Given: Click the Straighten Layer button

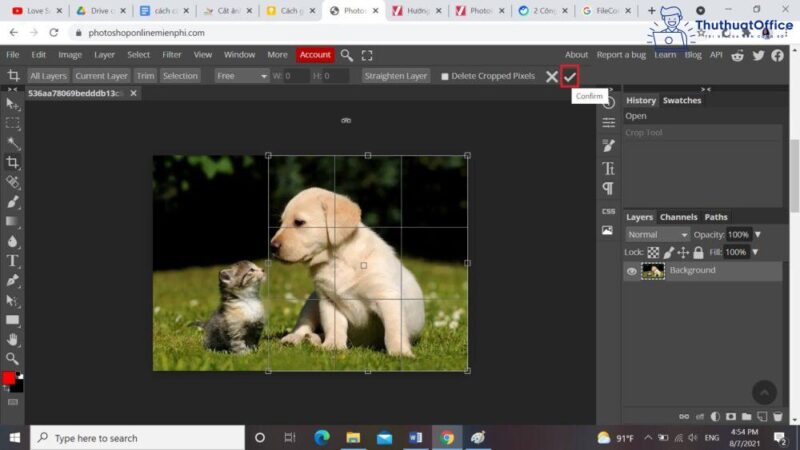Looking at the screenshot, I should coord(395,76).
